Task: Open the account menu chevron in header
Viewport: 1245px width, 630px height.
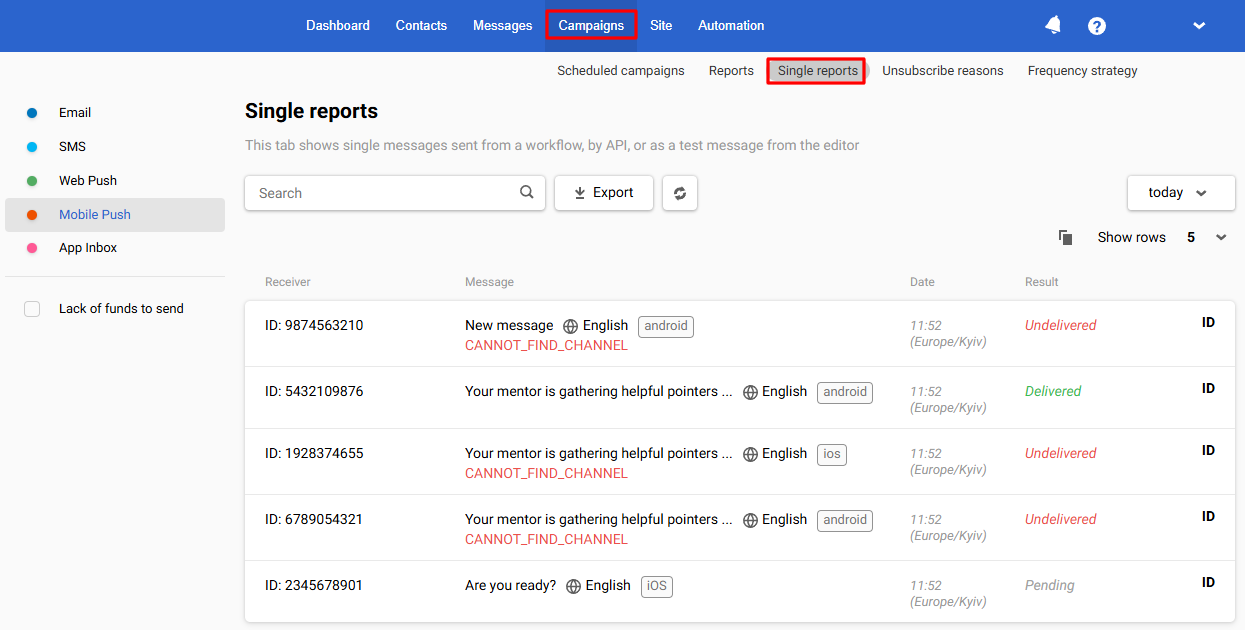Action: (x=1199, y=26)
